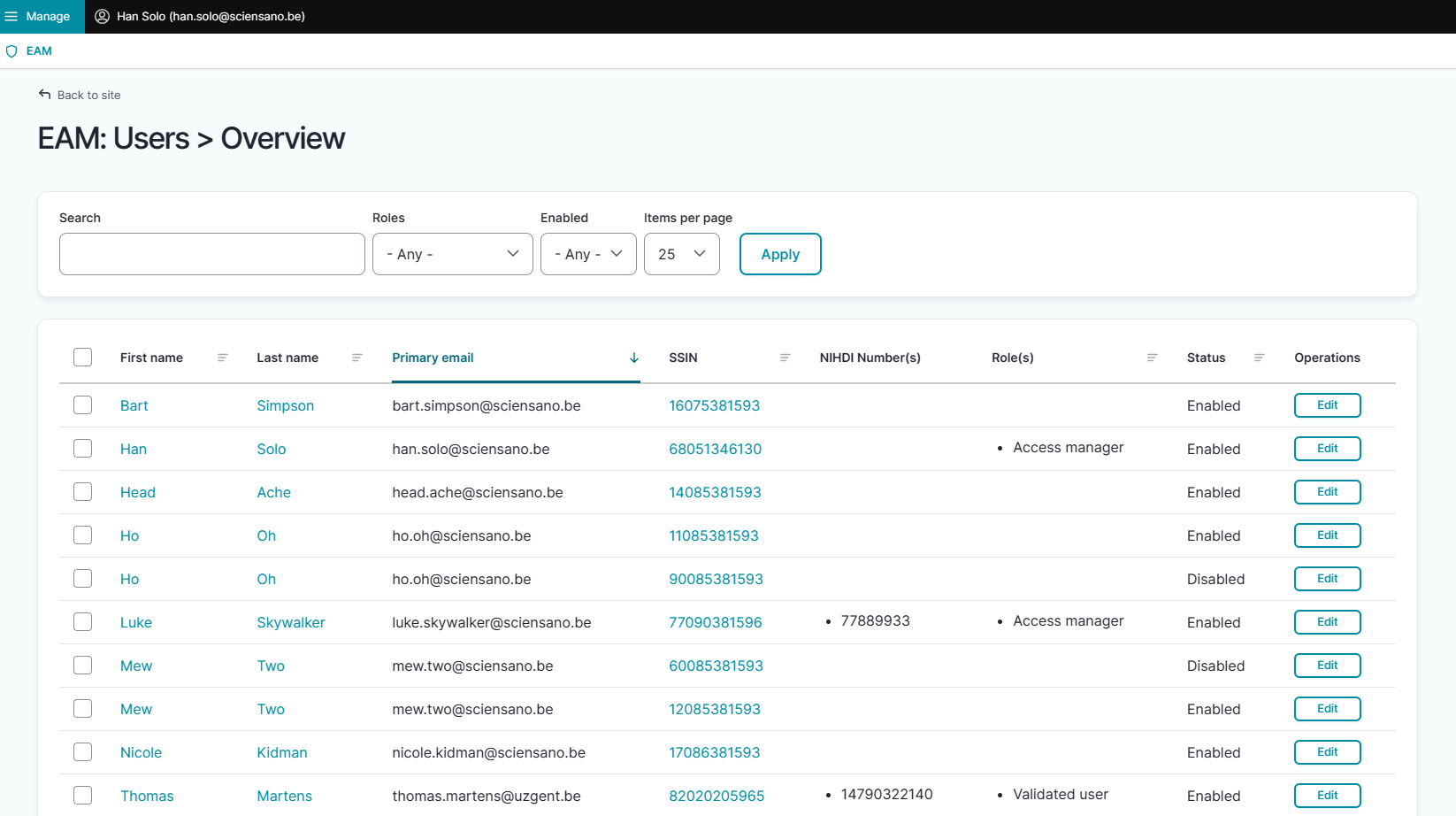Check the box for Bart Simpson row

coord(83,405)
